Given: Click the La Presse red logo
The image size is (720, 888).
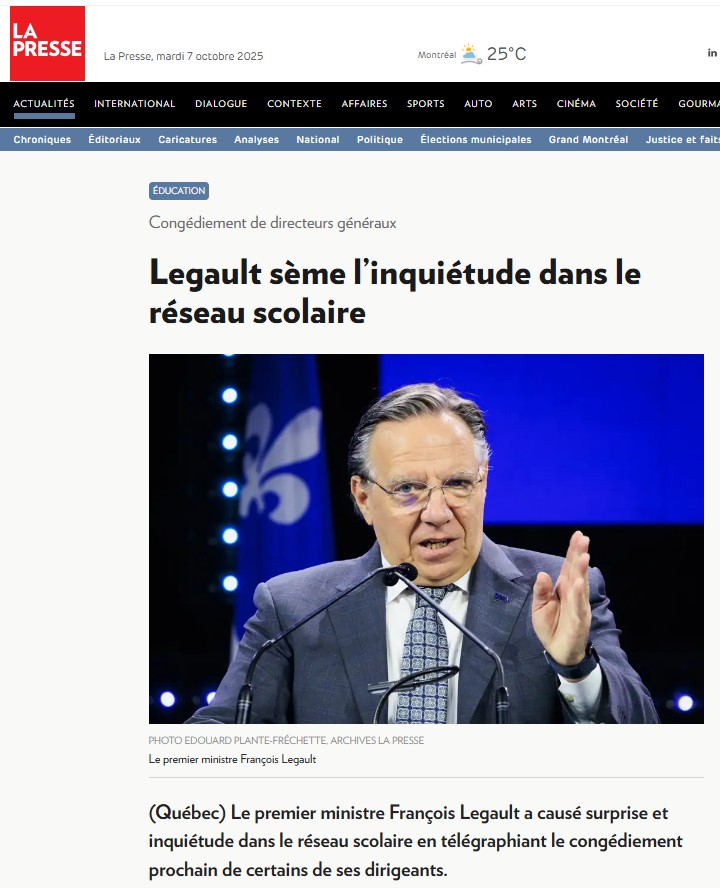Looking at the screenshot, I should click(48, 43).
